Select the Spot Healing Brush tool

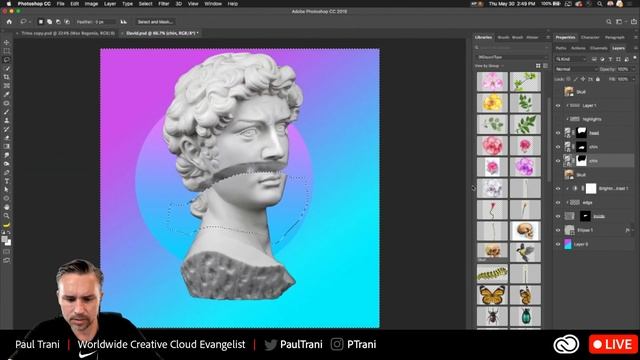tap(7, 103)
